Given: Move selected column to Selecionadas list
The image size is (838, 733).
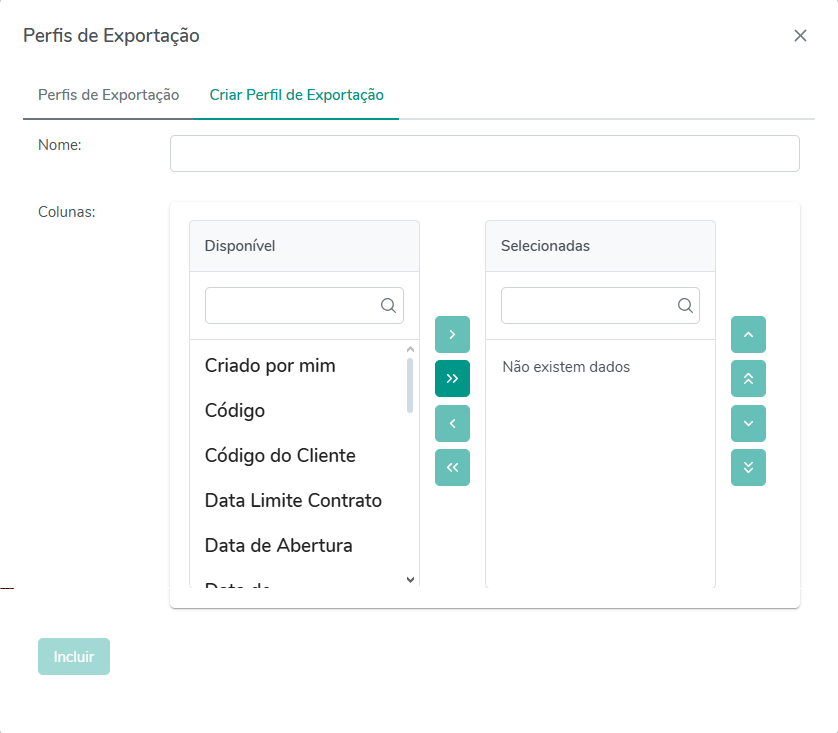Looking at the screenshot, I should (x=452, y=334).
